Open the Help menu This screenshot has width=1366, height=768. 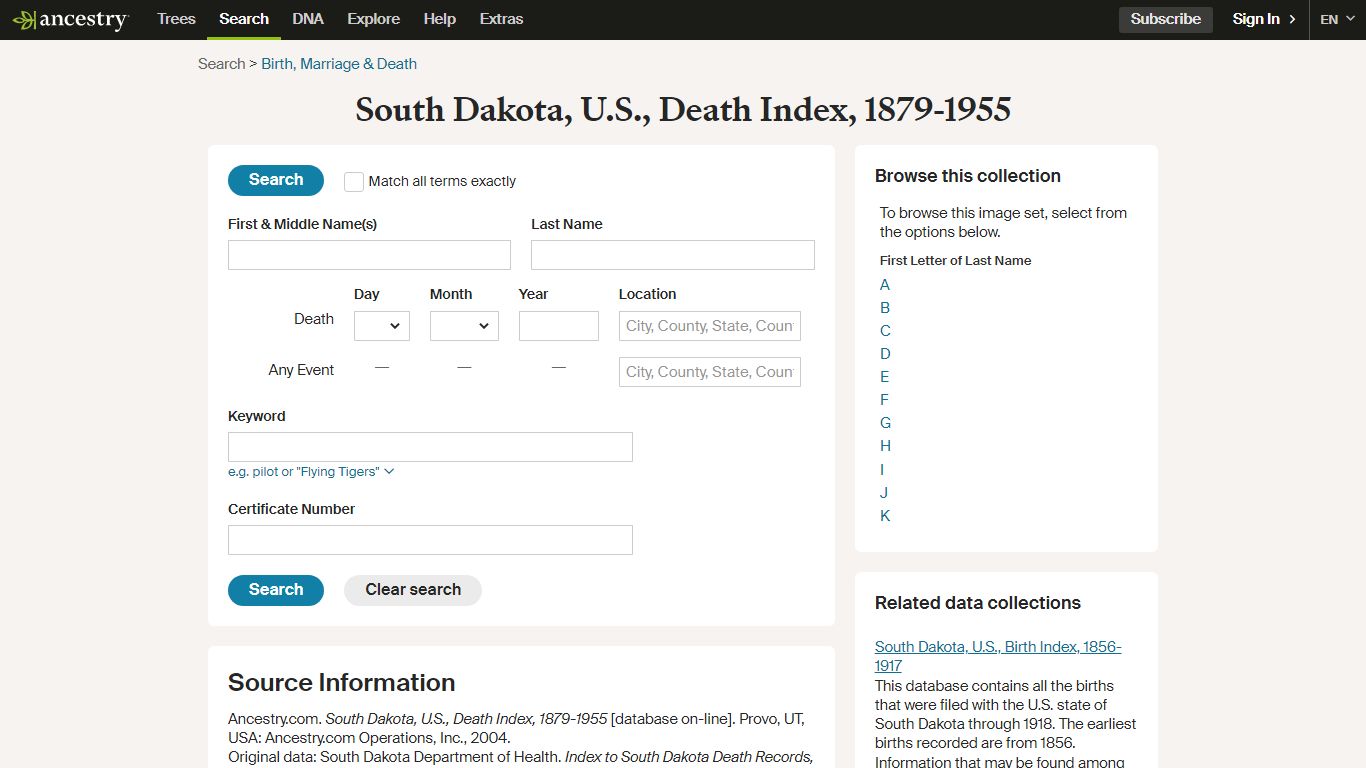(x=439, y=19)
